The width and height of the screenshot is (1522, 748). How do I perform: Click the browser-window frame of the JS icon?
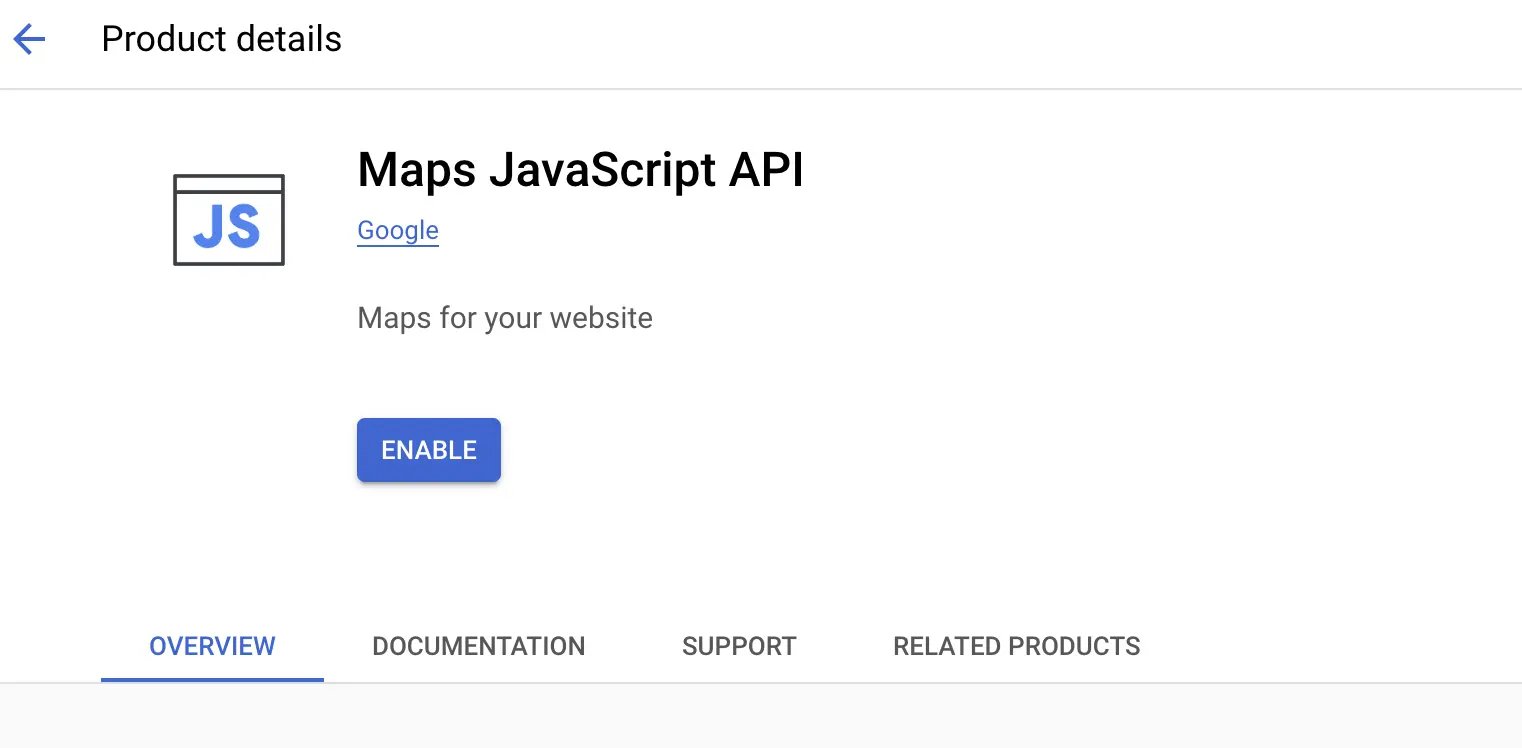[228, 185]
